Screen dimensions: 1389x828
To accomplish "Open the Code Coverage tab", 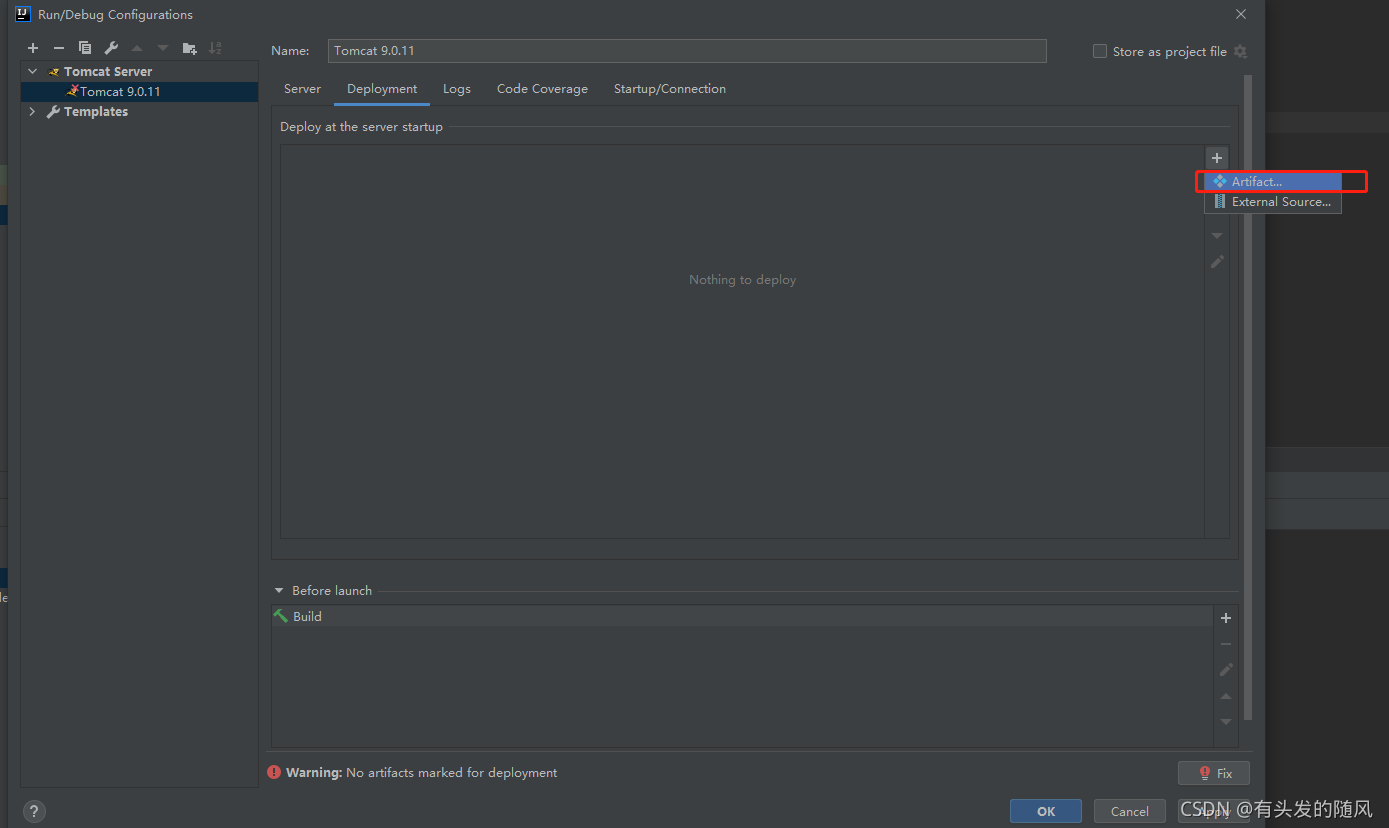I will click(x=542, y=89).
